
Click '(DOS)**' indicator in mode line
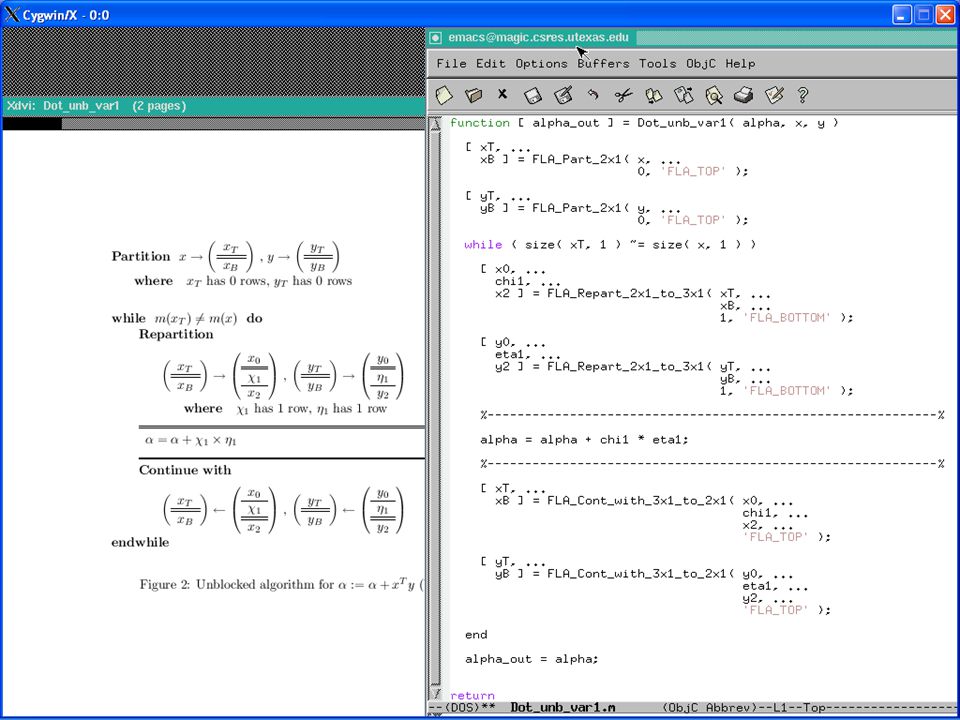pyautogui.click(x=470, y=707)
